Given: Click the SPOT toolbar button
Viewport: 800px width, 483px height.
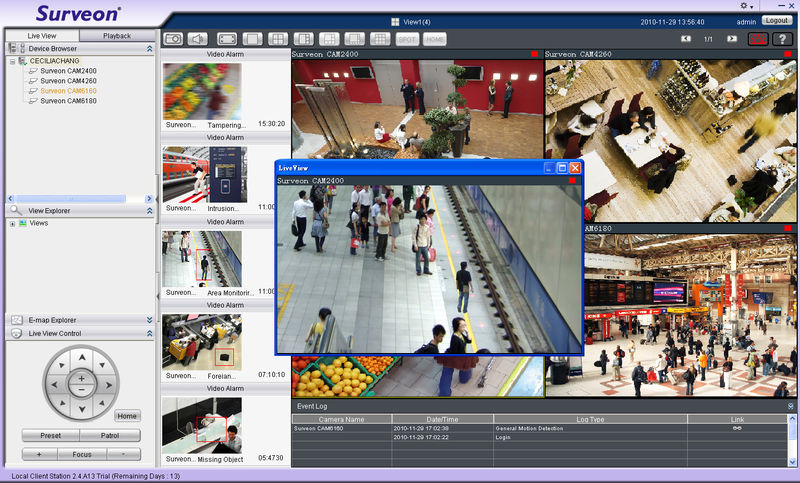Looking at the screenshot, I should tap(407, 39).
